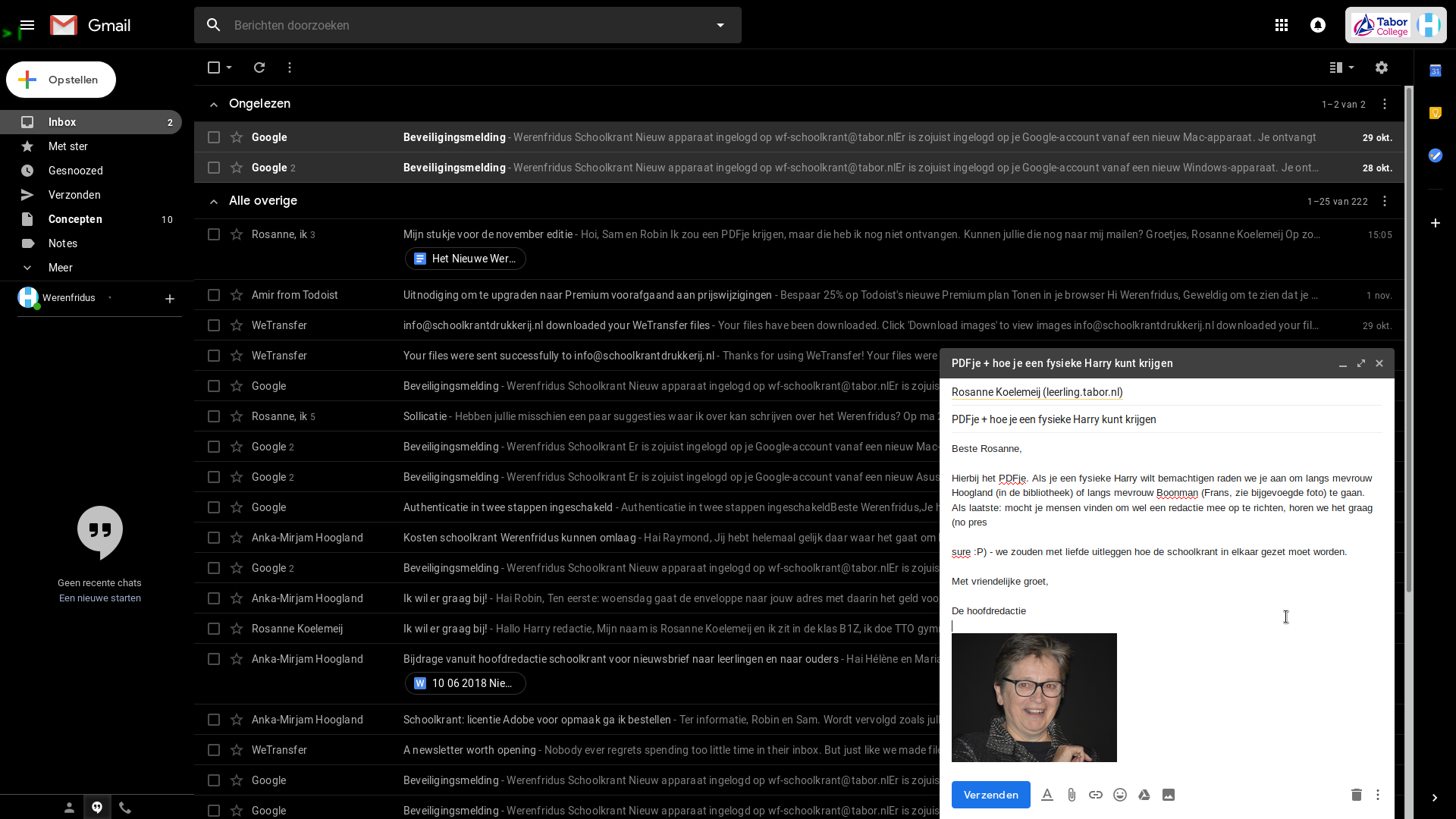Viewport: 1456px width, 819px height.
Task: Star the first Google Beveiligingsmelding email
Action: (237, 137)
